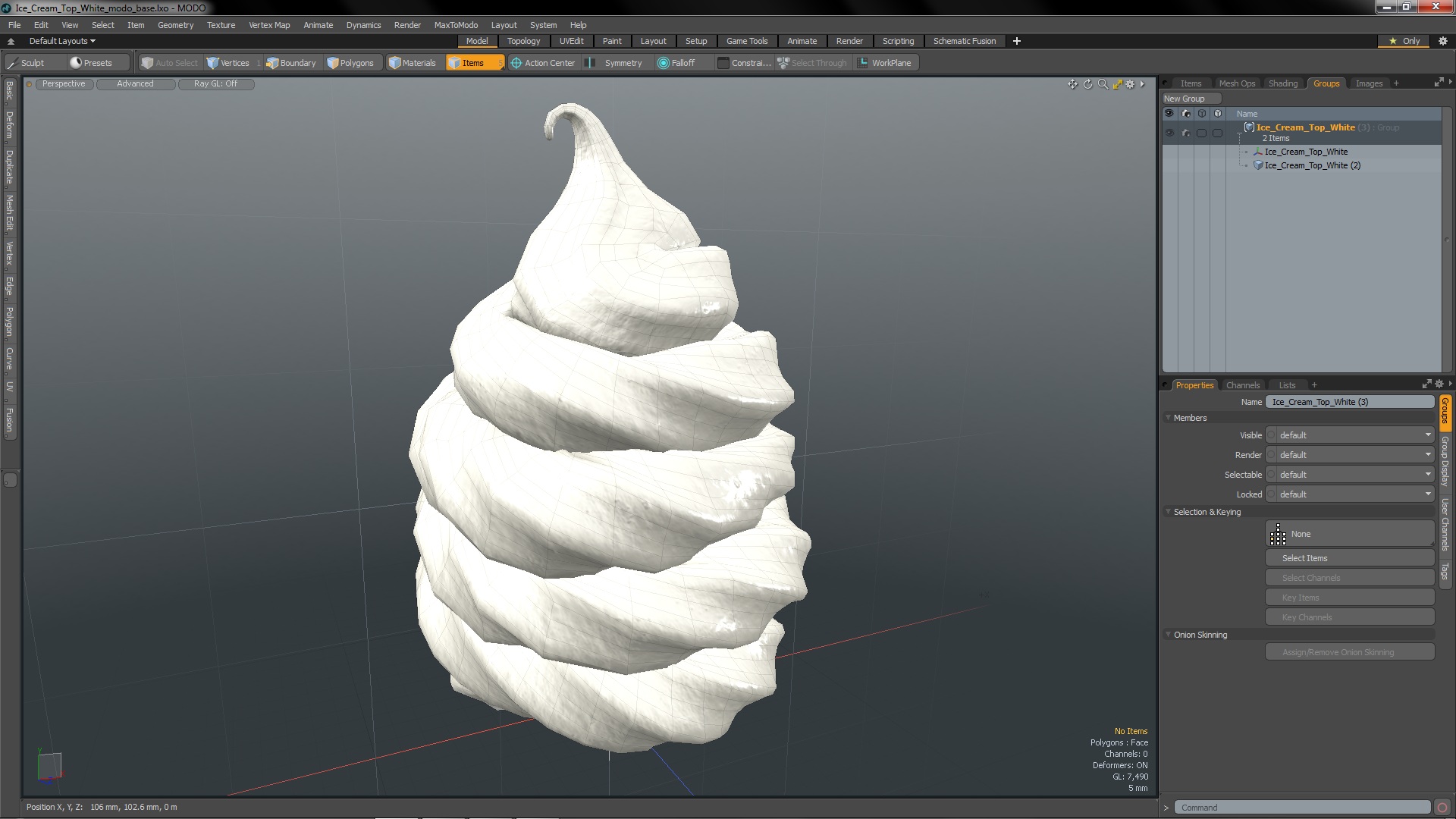Open the Locked dropdown

[x=1355, y=494]
